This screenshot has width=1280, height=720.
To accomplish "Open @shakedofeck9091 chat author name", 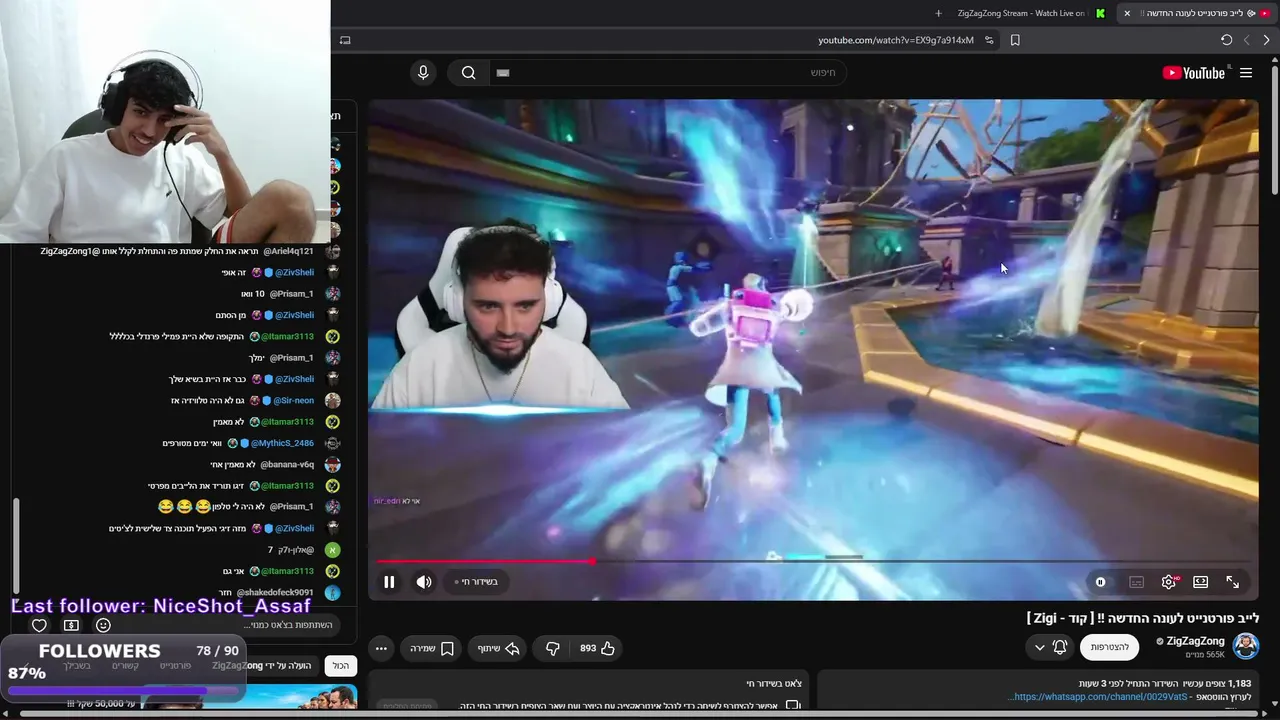I will coord(275,593).
